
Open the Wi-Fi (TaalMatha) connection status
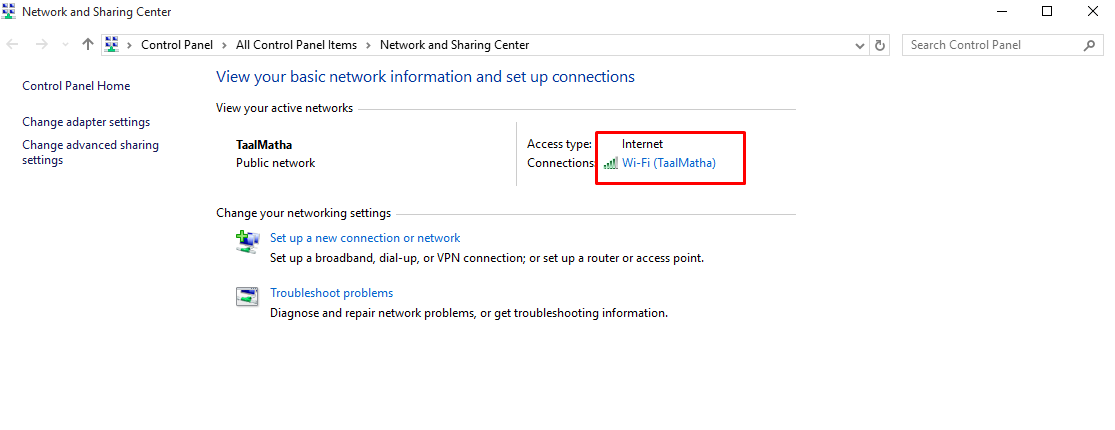pyautogui.click(x=669, y=163)
